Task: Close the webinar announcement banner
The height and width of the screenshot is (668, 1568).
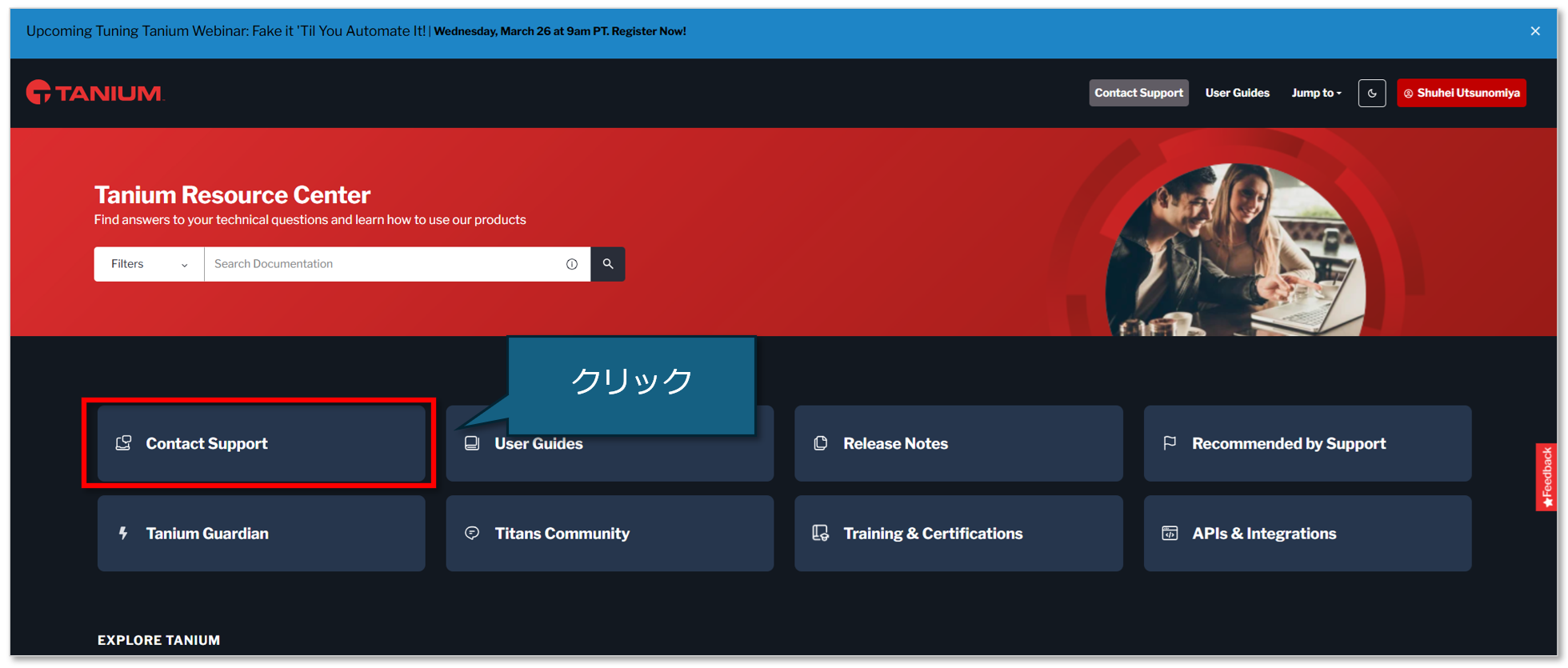Action: pos(1535,31)
